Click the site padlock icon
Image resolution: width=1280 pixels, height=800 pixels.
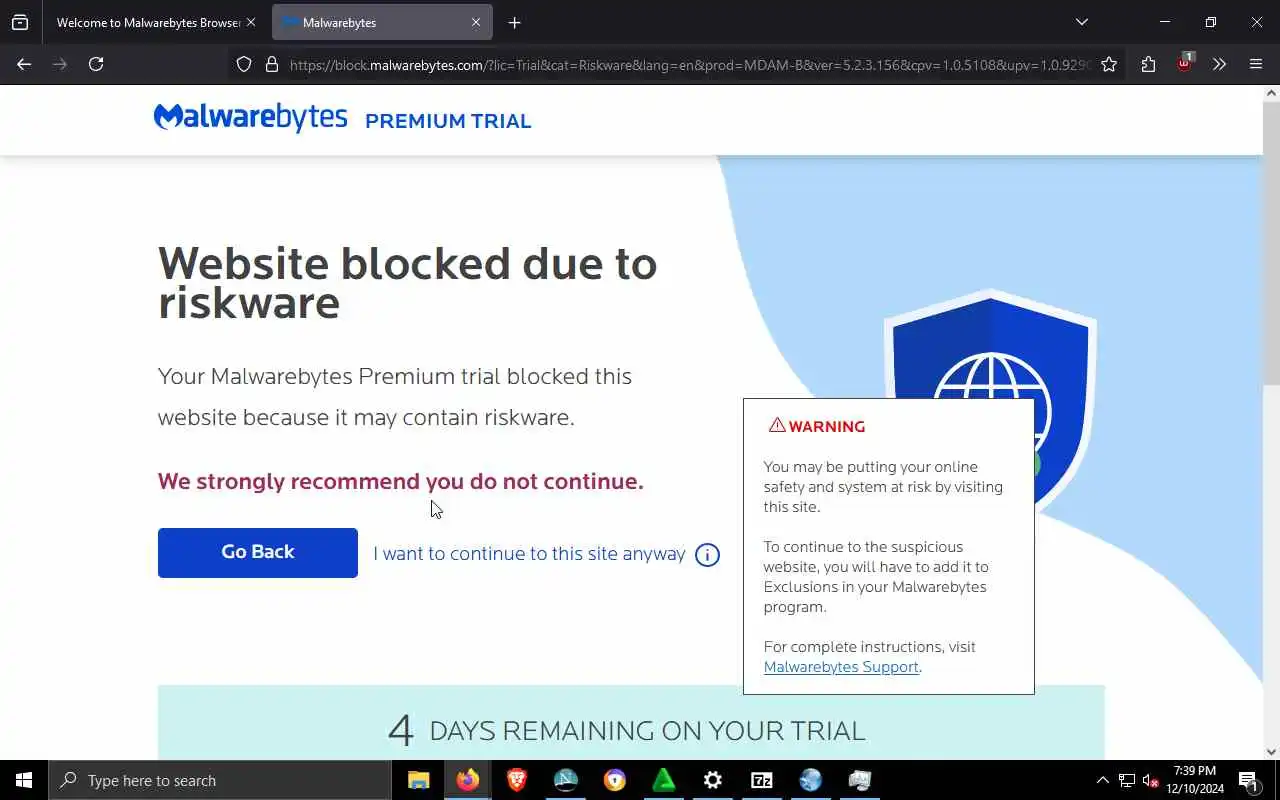(271, 64)
